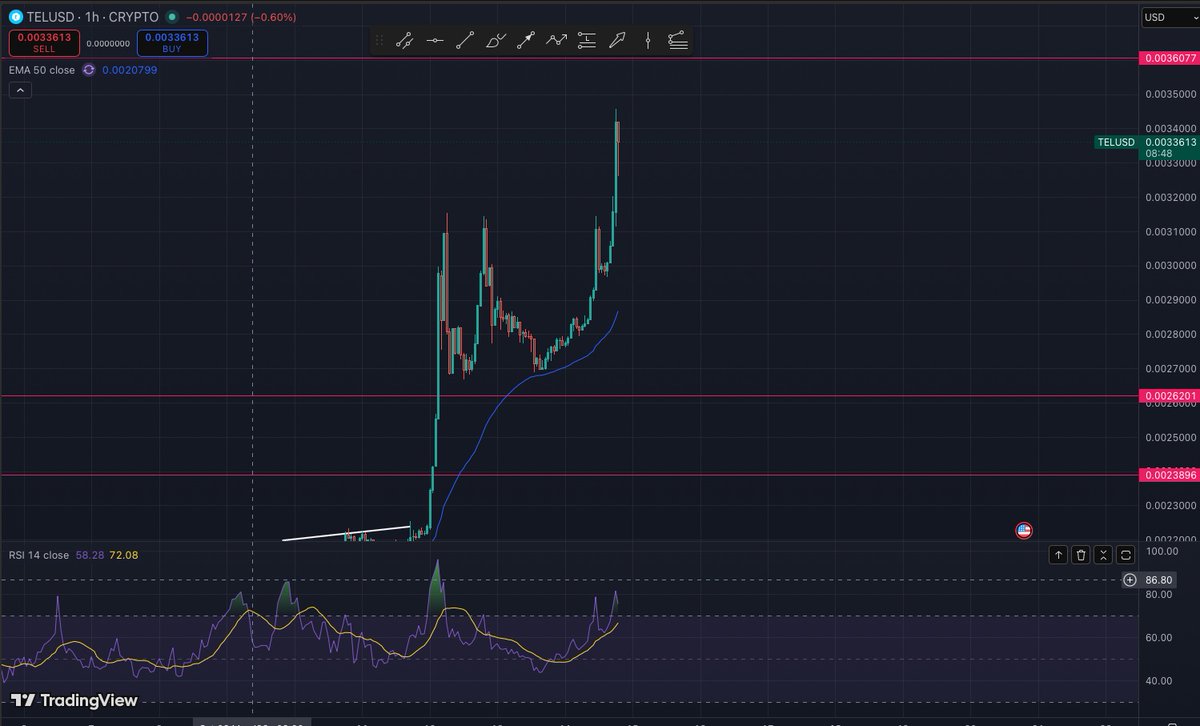Click the EMA value 0.0020799

(129, 70)
